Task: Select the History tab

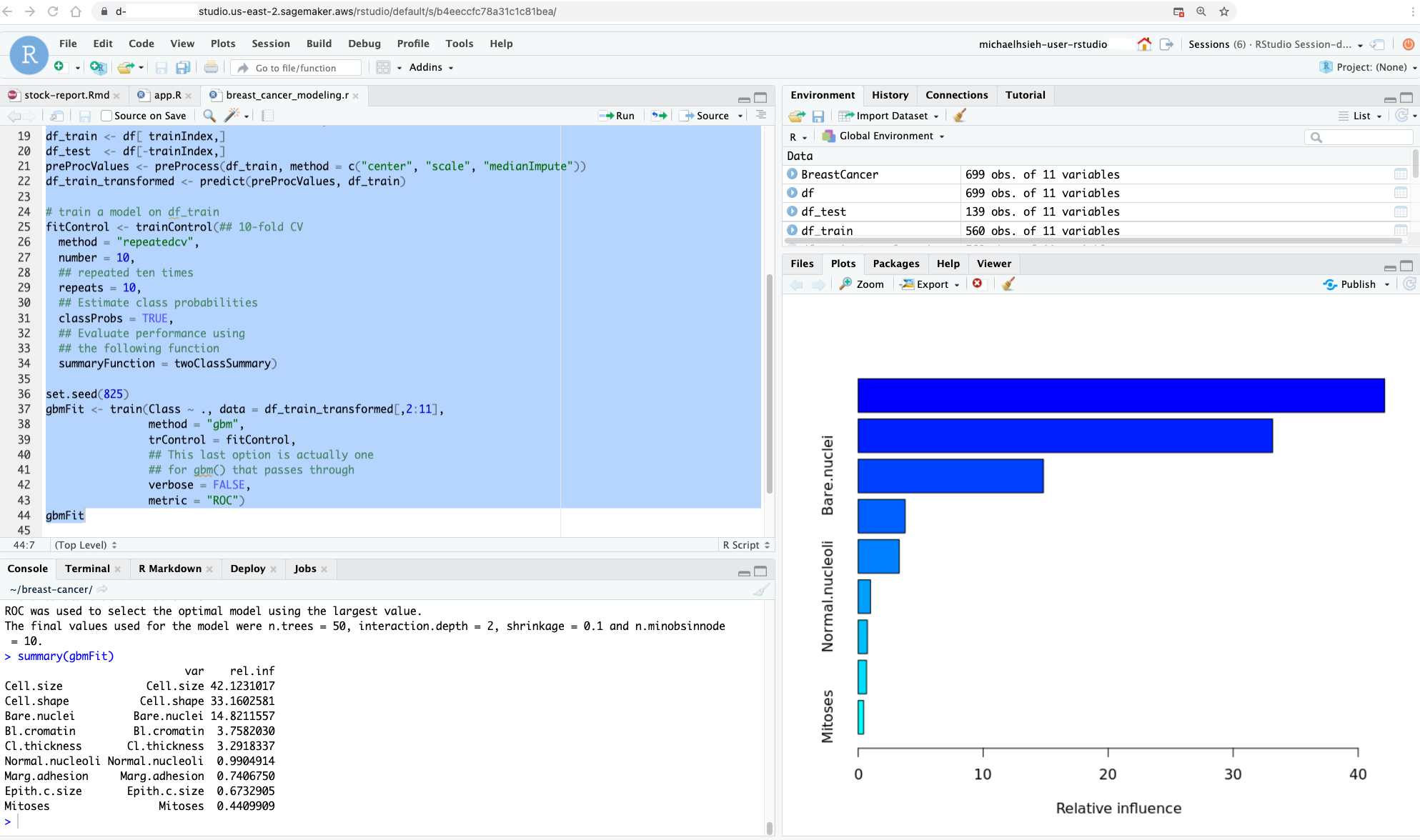Action: point(888,95)
